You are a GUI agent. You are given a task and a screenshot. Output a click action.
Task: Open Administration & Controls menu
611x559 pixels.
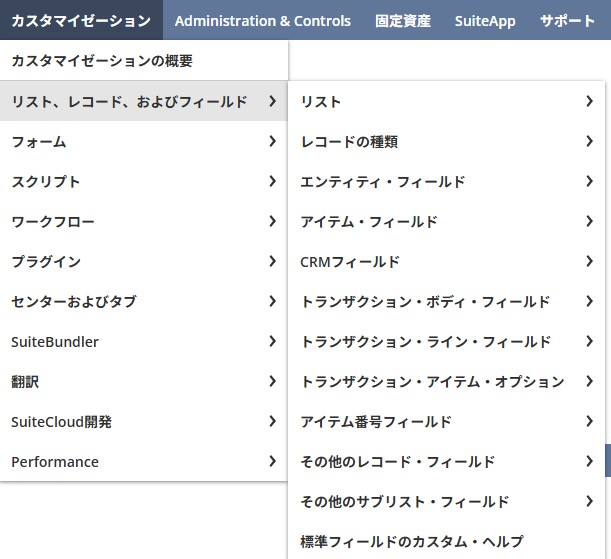262,20
